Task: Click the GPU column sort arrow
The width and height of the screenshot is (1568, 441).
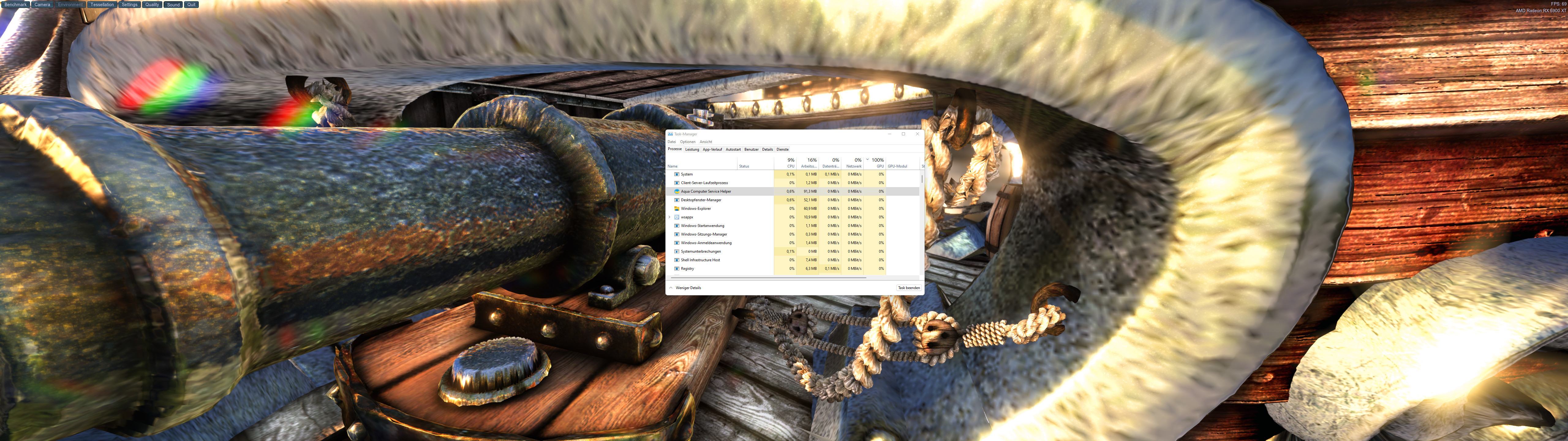Action: [867, 160]
